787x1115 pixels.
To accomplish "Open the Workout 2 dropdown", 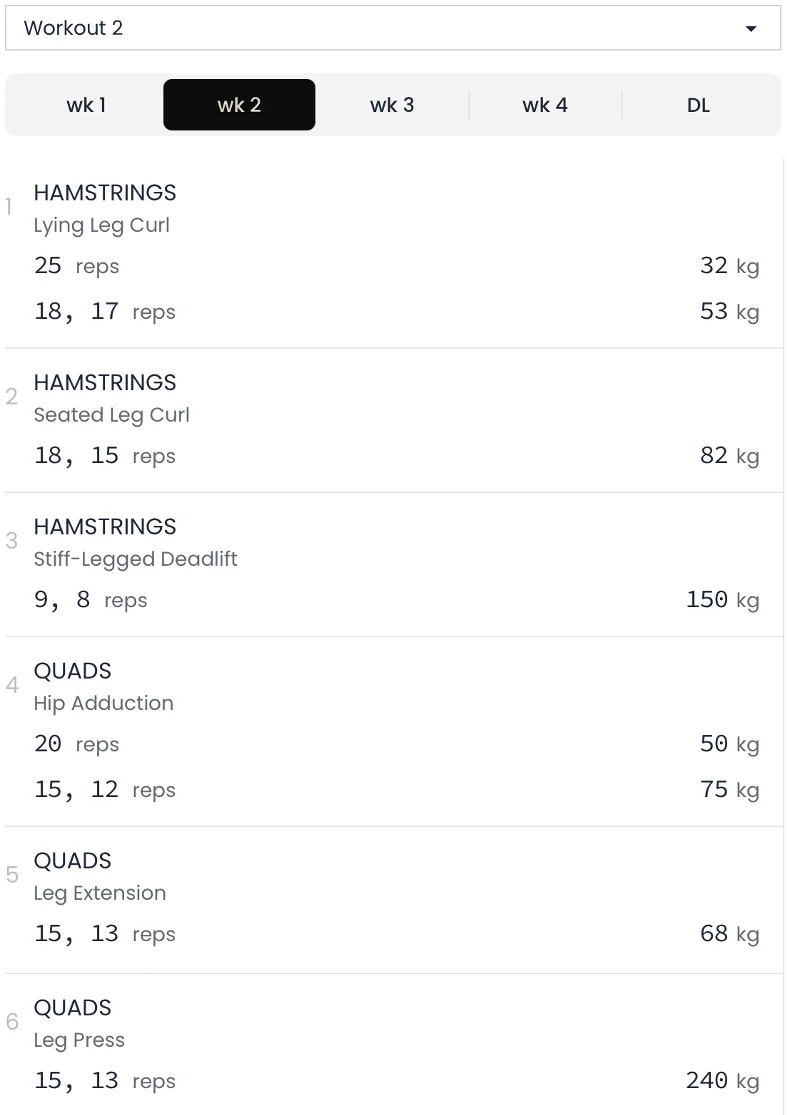I will pos(392,28).
